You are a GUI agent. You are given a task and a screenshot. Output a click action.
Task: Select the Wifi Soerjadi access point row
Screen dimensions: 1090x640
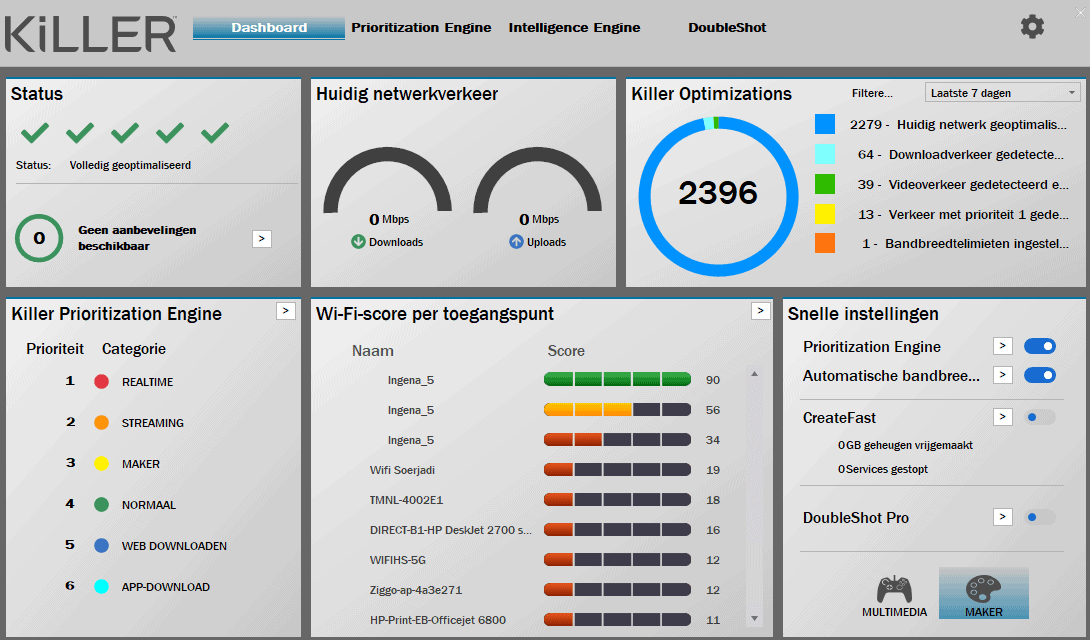click(544, 470)
